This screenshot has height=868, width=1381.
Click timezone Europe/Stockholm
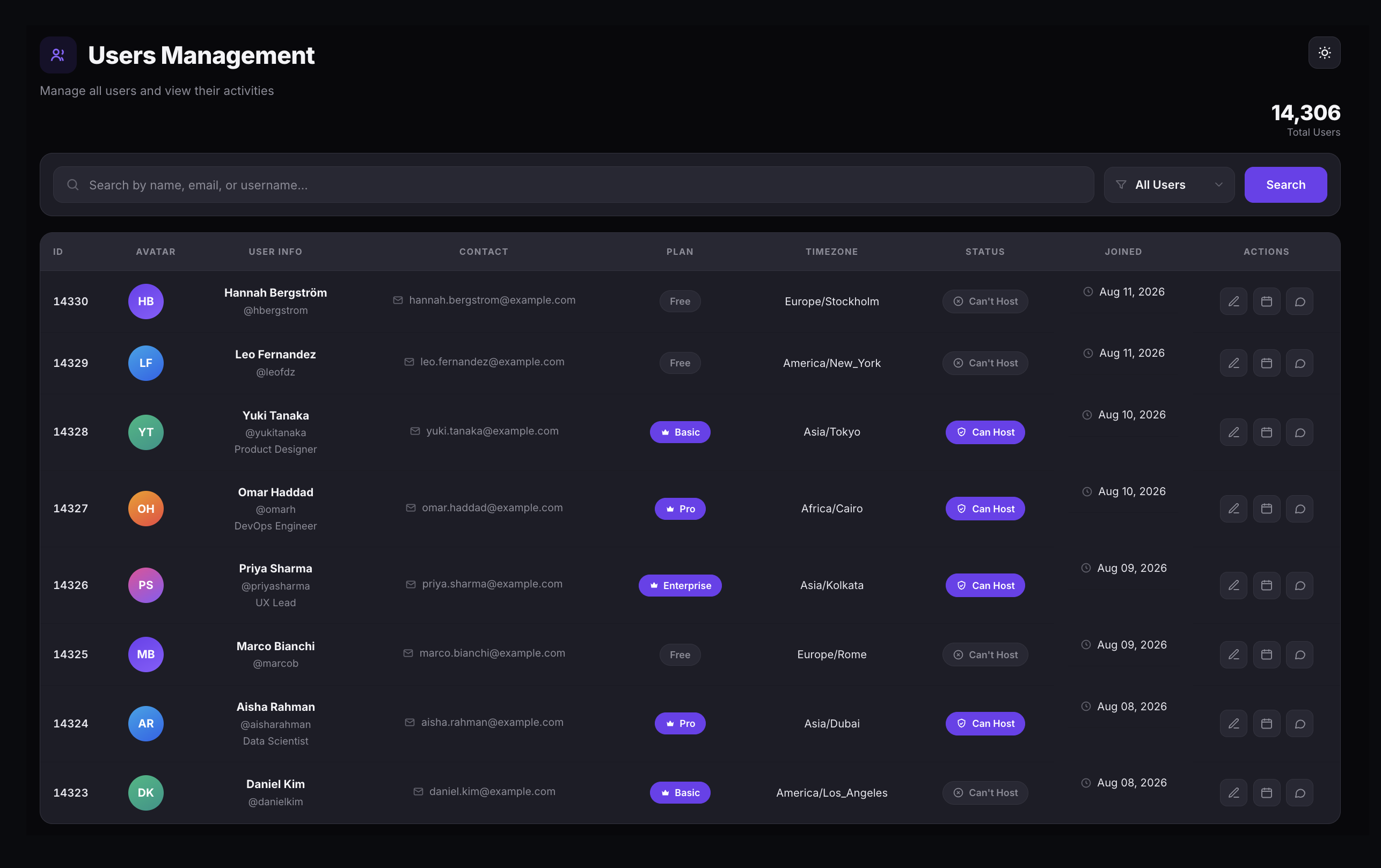coord(831,301)
